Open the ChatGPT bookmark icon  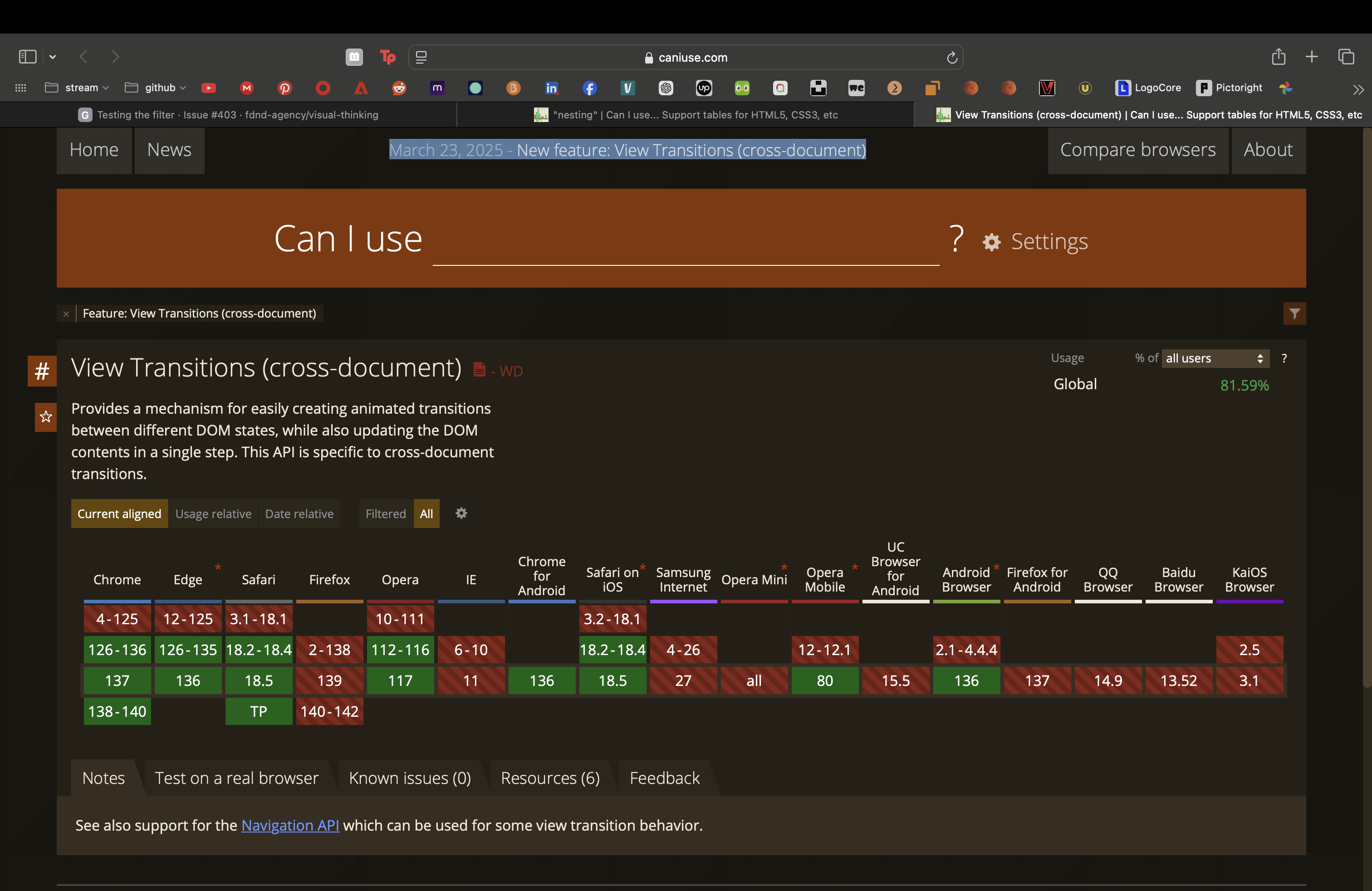pos(666,88)
